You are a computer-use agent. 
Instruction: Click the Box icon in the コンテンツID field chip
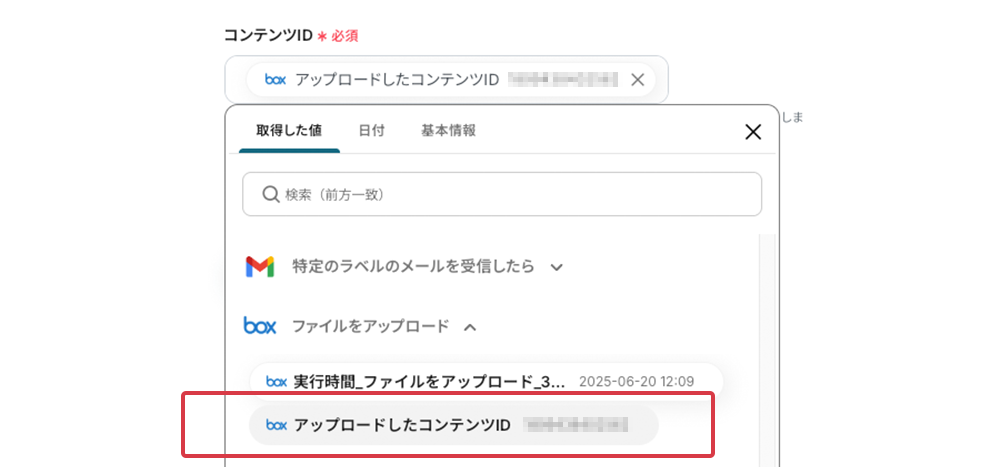(276, 80)
